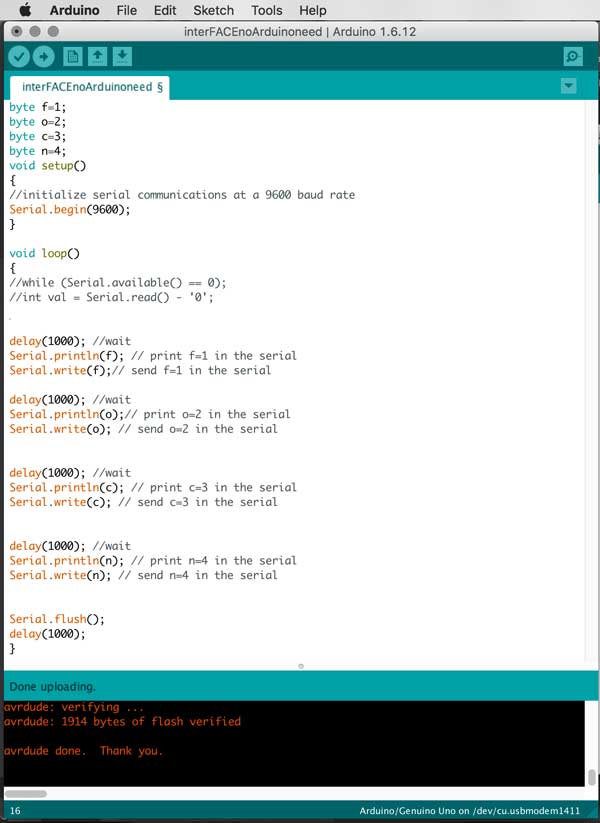Click the commented "int val = Serial.read()" line
Image resolution: width=600 pixels, height=823 pixels.
pos(111,298)
